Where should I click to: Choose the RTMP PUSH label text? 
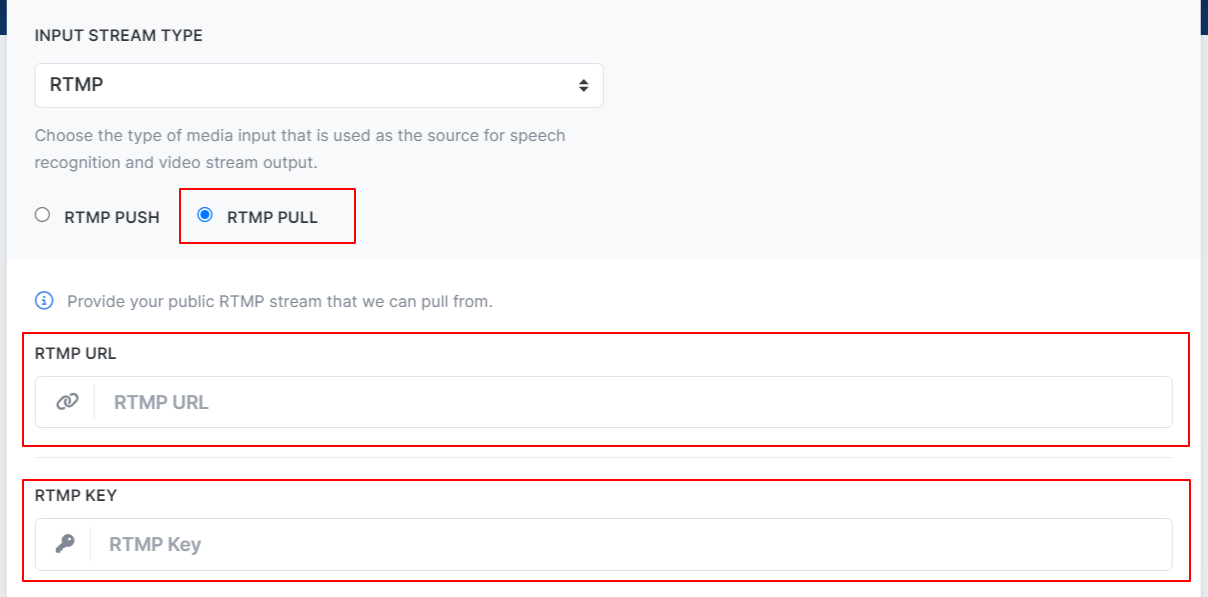point(112,217)
